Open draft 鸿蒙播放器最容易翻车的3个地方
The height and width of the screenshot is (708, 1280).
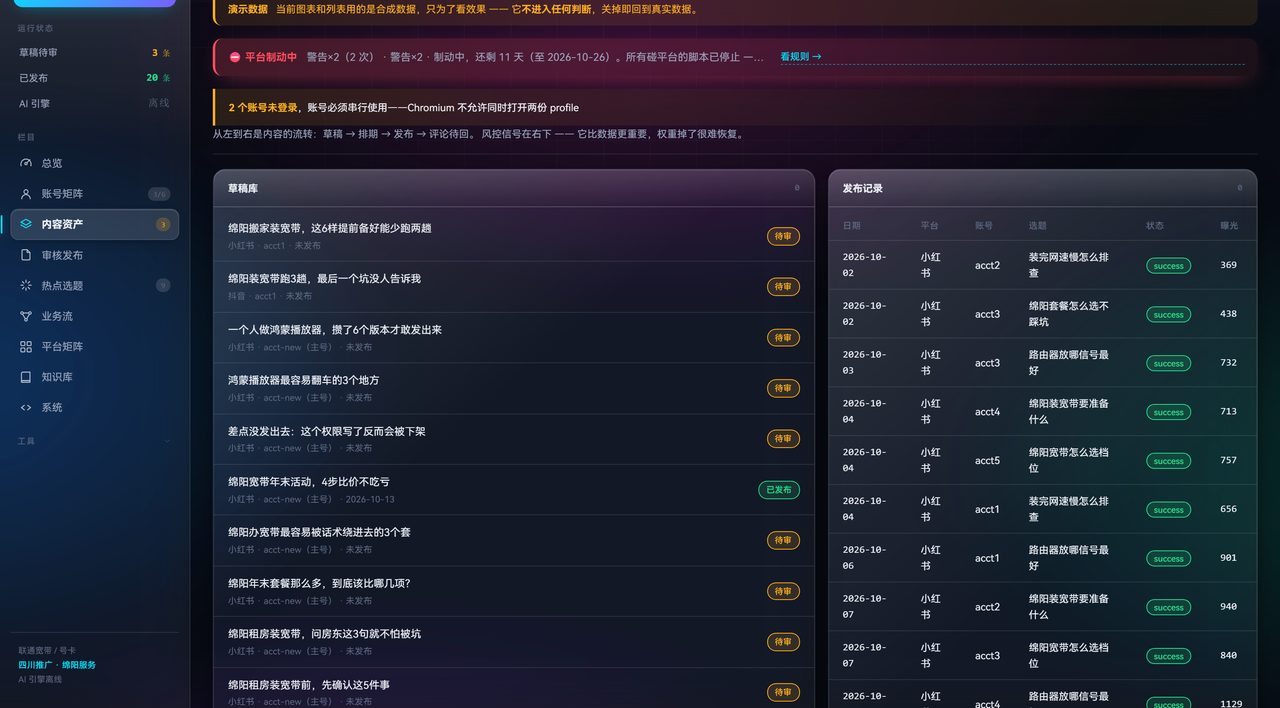click(304, 380)
